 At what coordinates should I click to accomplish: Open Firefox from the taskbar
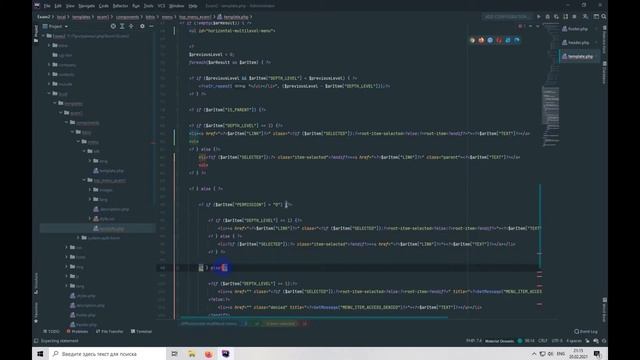pos(209,353)
